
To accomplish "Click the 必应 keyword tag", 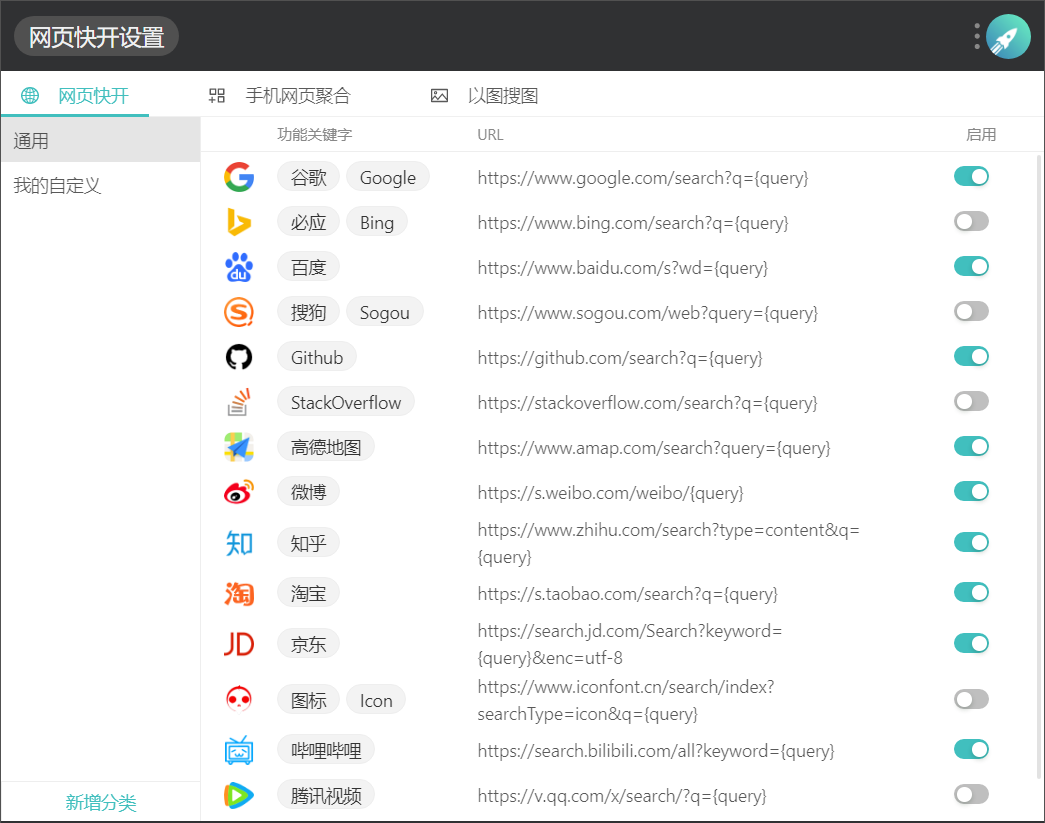I will (309, 222).
